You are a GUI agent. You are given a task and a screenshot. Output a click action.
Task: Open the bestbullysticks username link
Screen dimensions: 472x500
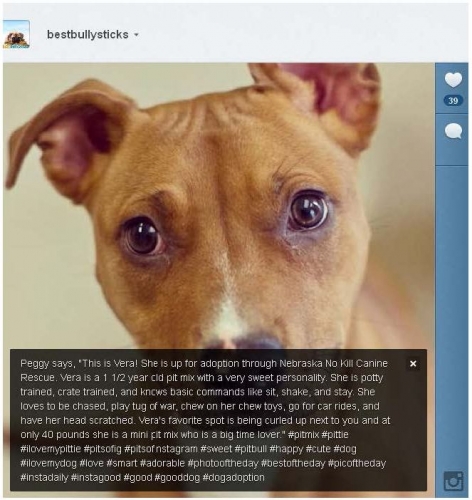[88, 35]
